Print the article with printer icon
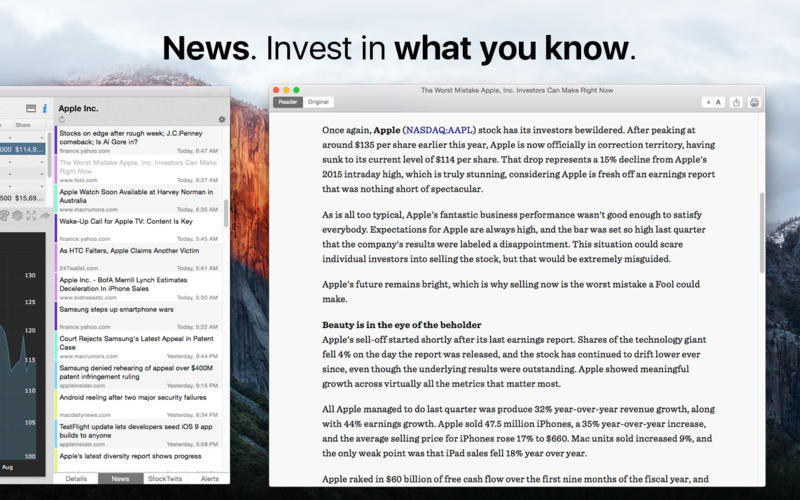800x500 pixels. 754,103
